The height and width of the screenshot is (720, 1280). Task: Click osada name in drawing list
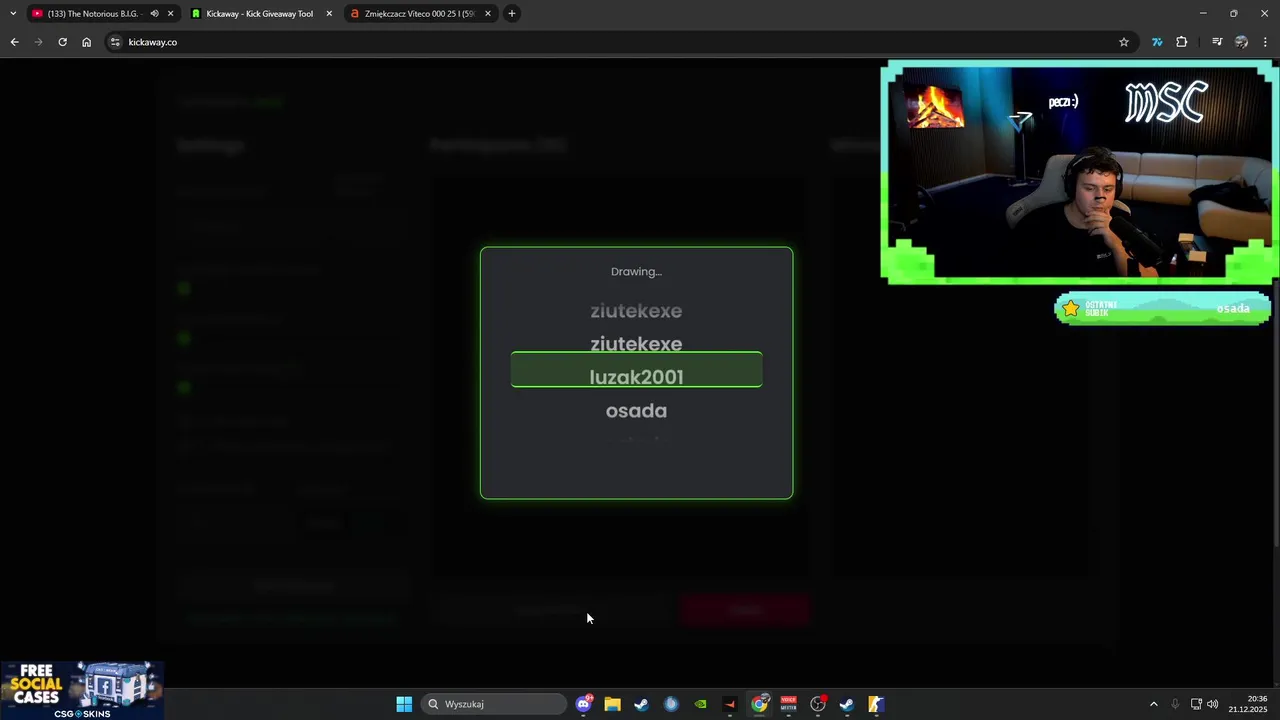(x=636, y=410)
